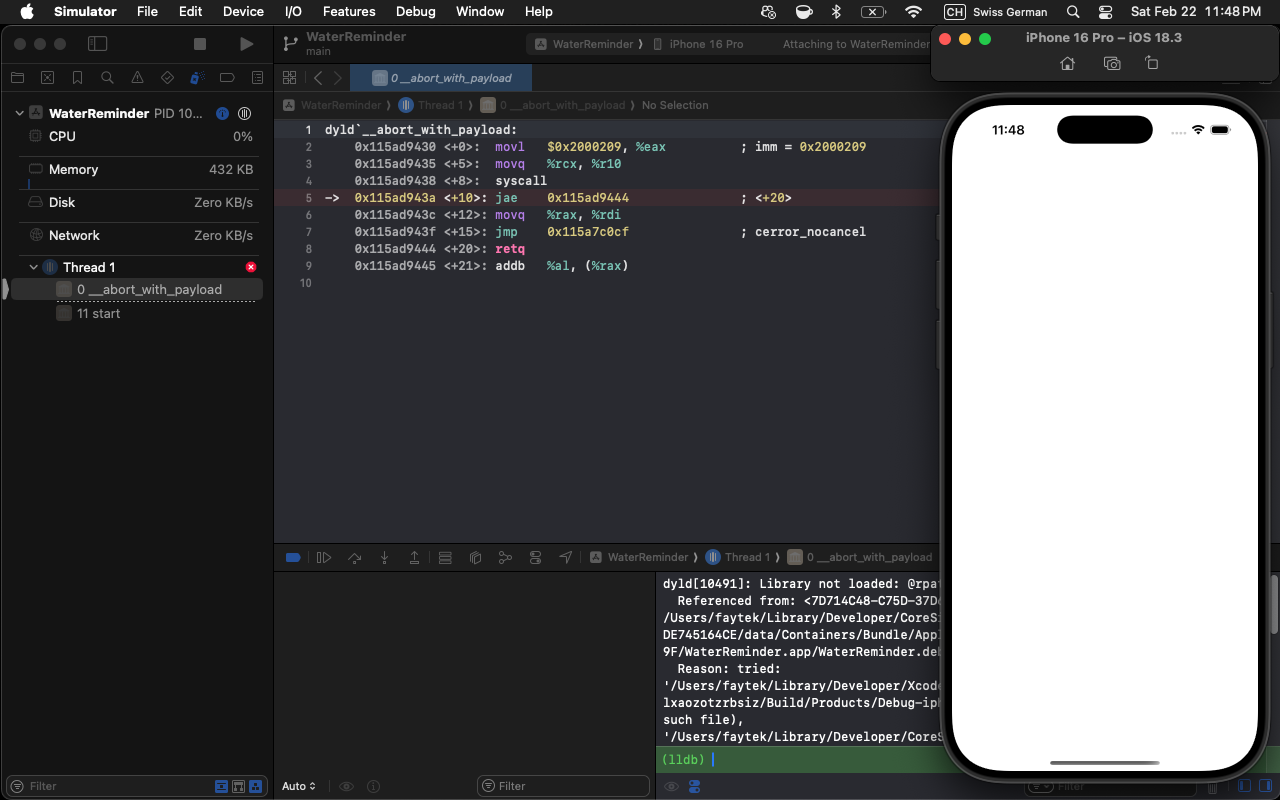
Task: Focus the variables view Filter field
Action: (x=563, y=786)
